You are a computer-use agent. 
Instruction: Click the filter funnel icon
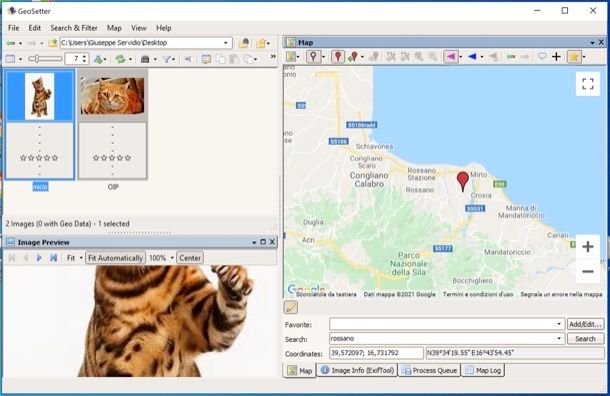point(167,59)
